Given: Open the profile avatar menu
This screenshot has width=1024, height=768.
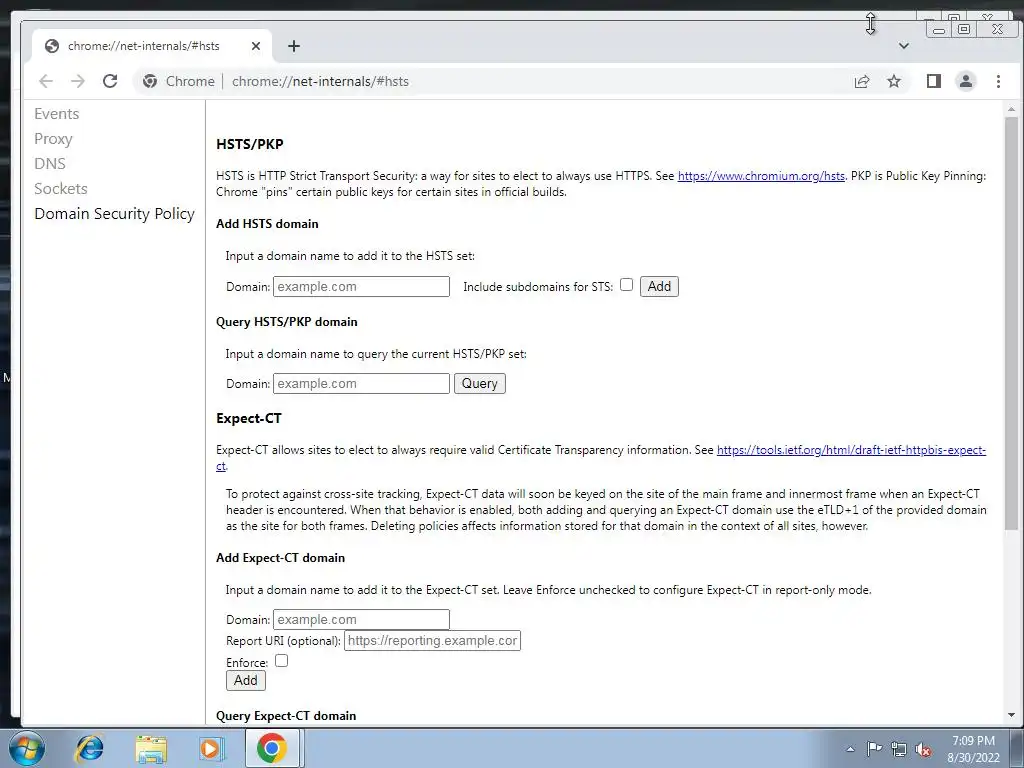Looking at the screenshot, I should (x=966, y=81).
